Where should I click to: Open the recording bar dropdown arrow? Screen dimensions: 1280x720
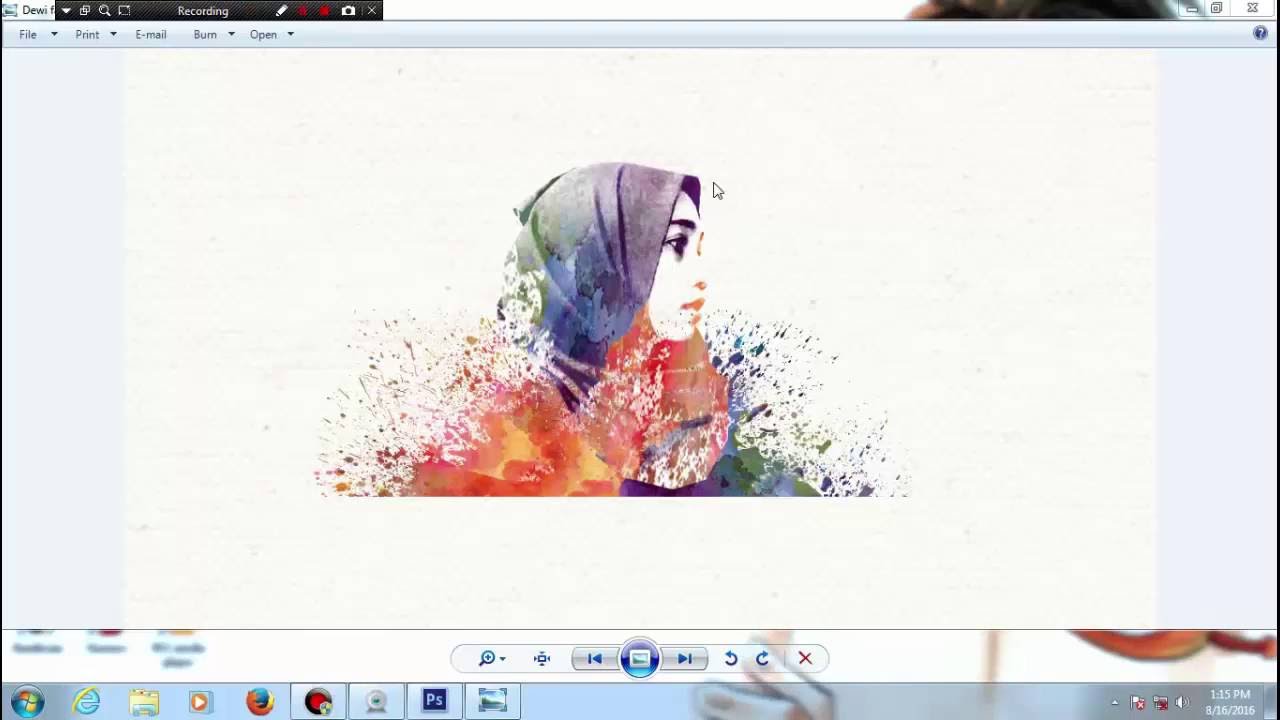pyautogui.click(x=66, y=11)
